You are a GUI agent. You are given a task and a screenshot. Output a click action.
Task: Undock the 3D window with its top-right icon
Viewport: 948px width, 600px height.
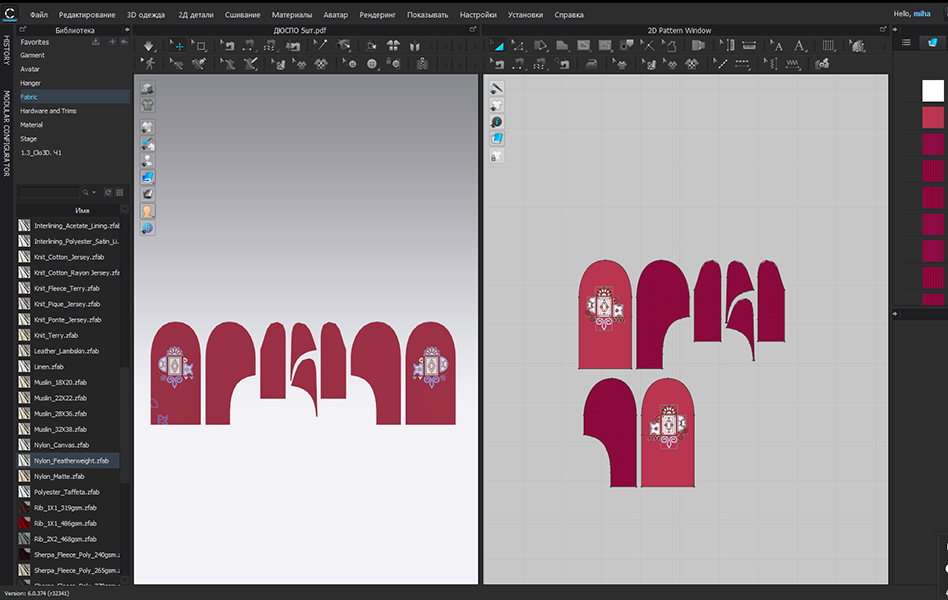pyautogui.click(x=473, y=29)
